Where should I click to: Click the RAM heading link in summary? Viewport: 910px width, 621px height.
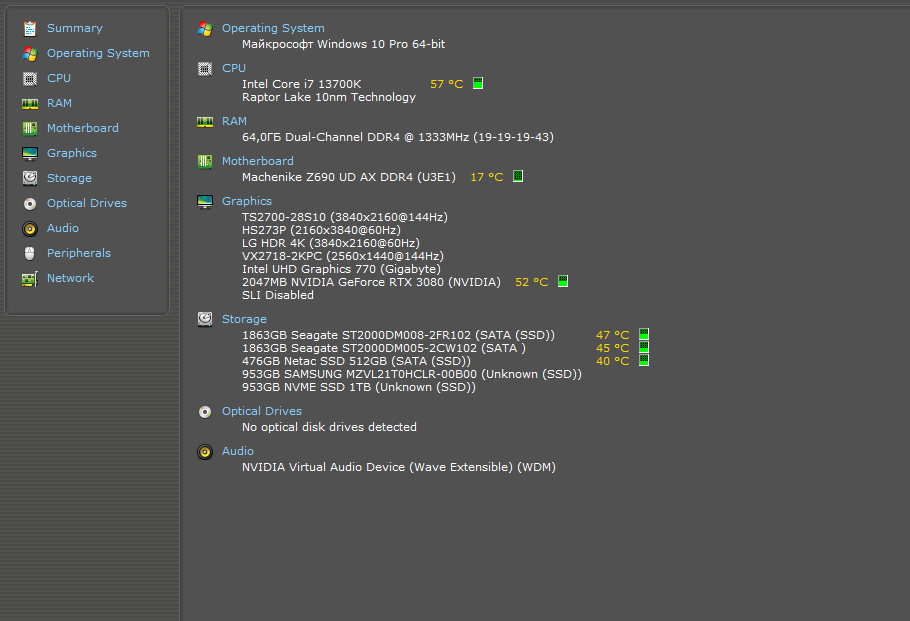tap(234, 121)
